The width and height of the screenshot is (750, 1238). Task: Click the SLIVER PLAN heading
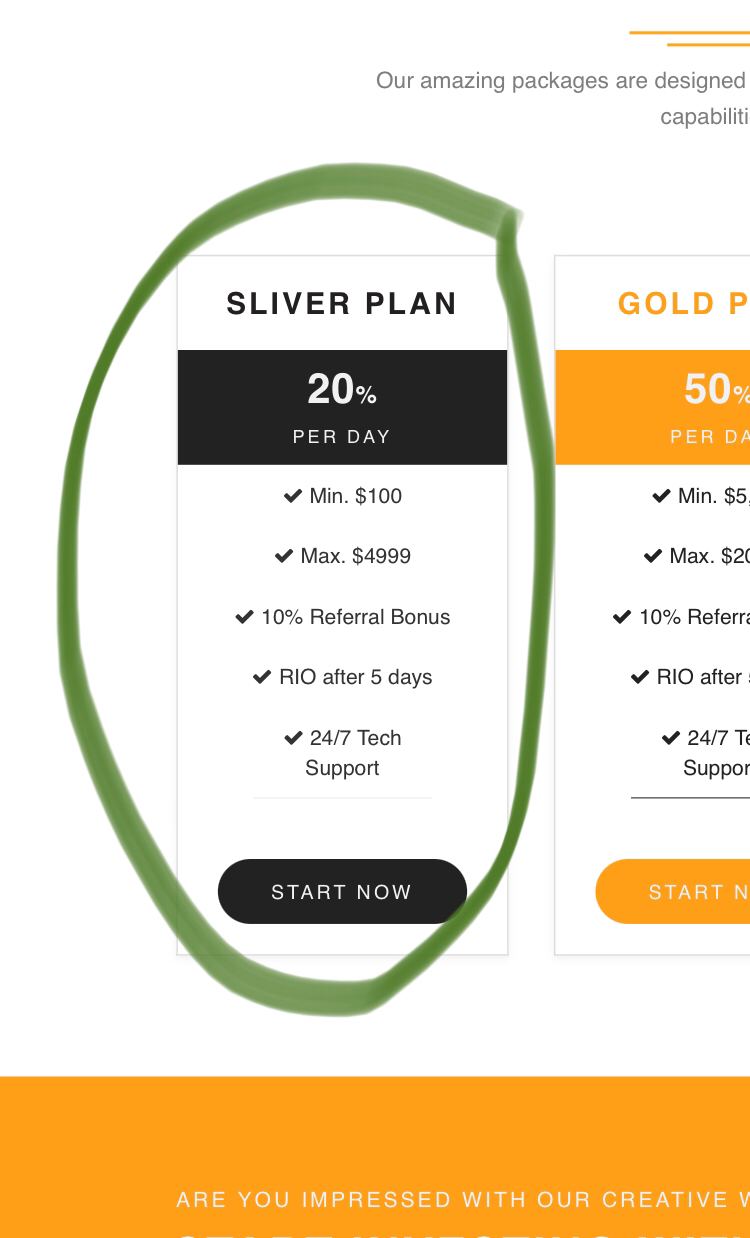[342, 303]
